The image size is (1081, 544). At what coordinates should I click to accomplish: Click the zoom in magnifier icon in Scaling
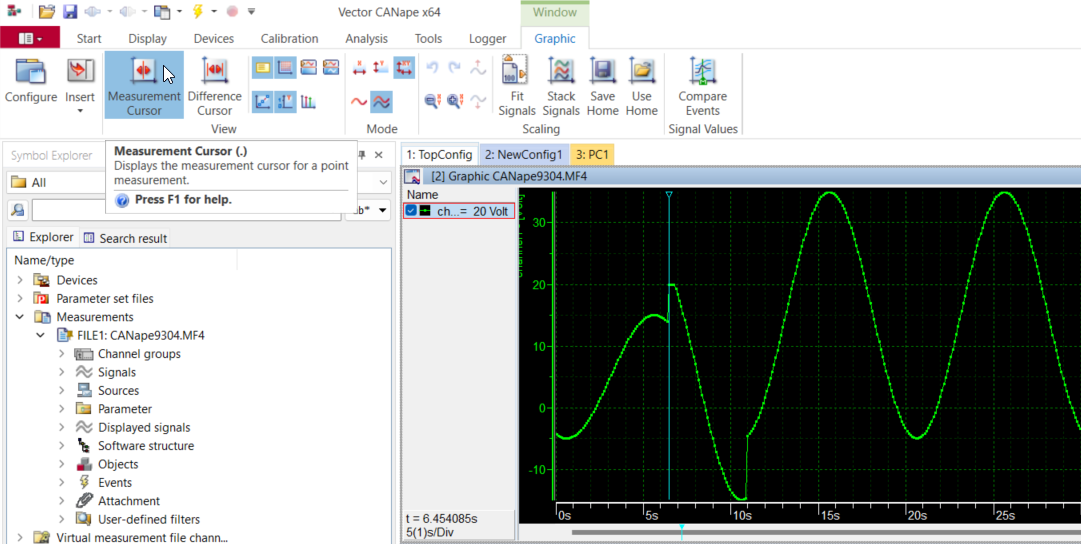pyautogui.click(x=454, y=101)
